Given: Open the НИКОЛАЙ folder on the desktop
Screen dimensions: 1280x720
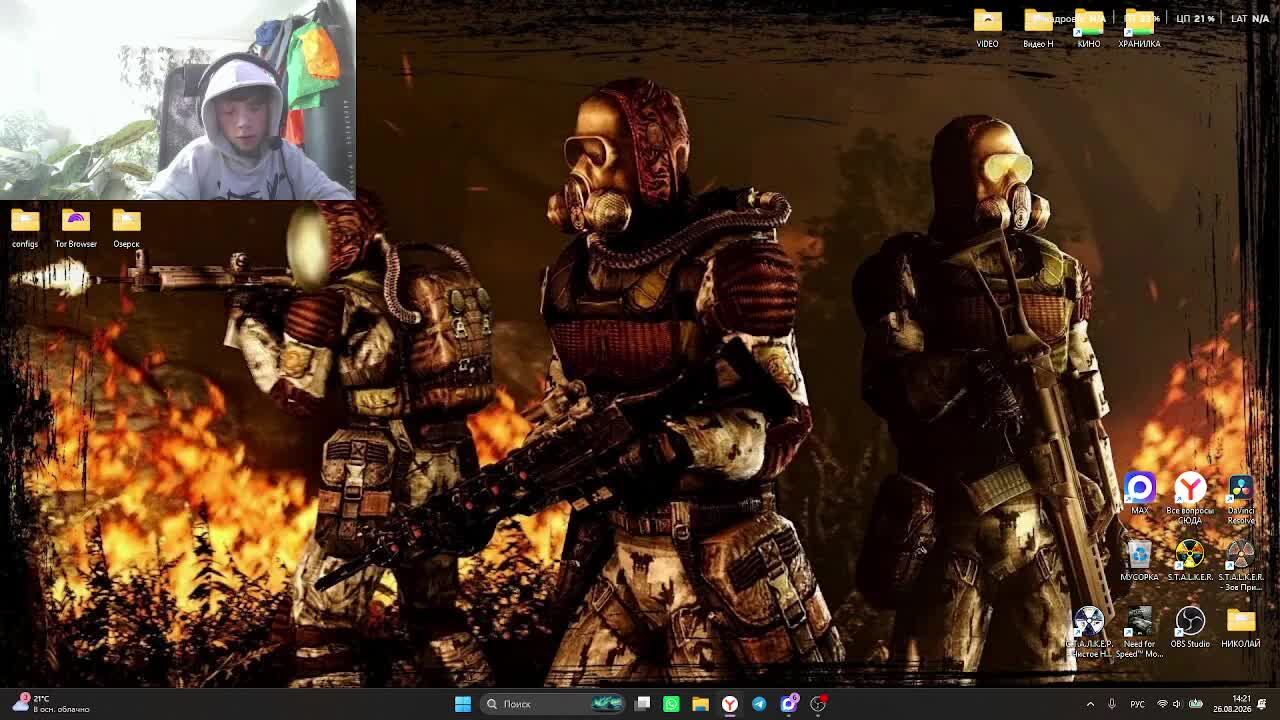Looking at the screenshot, I should click(1241, 628).
